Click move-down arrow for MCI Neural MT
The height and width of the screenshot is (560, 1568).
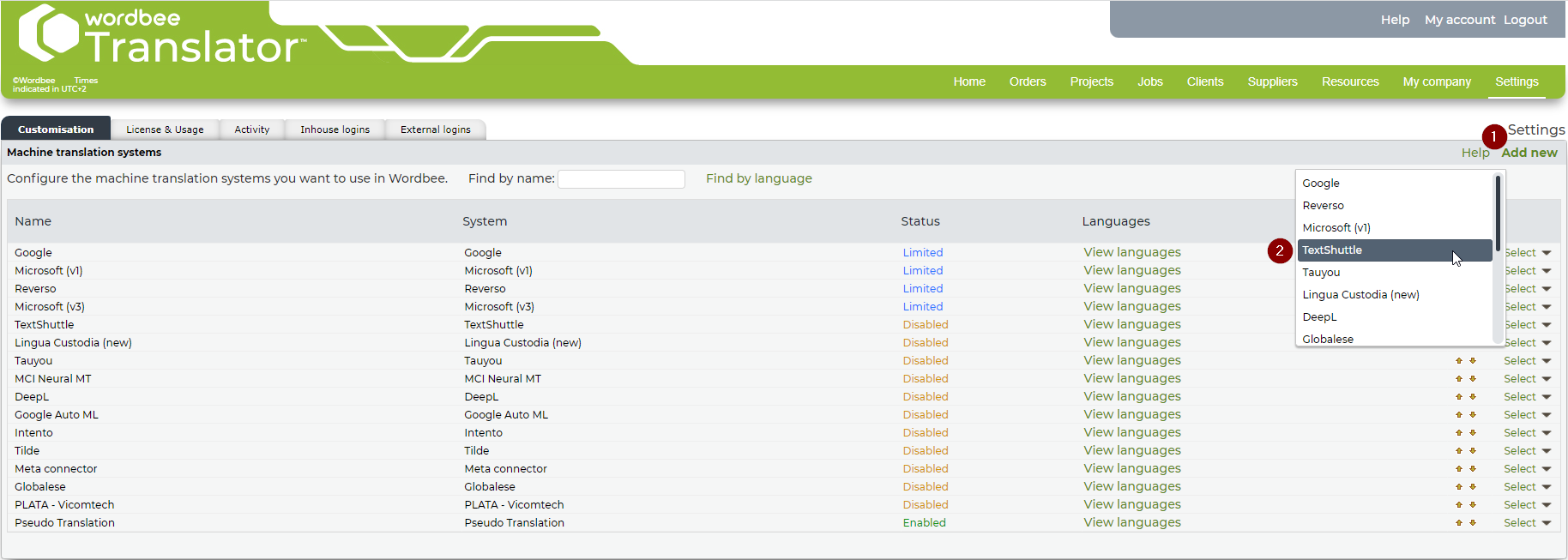pyautogui.click(x=1473, y=379)
